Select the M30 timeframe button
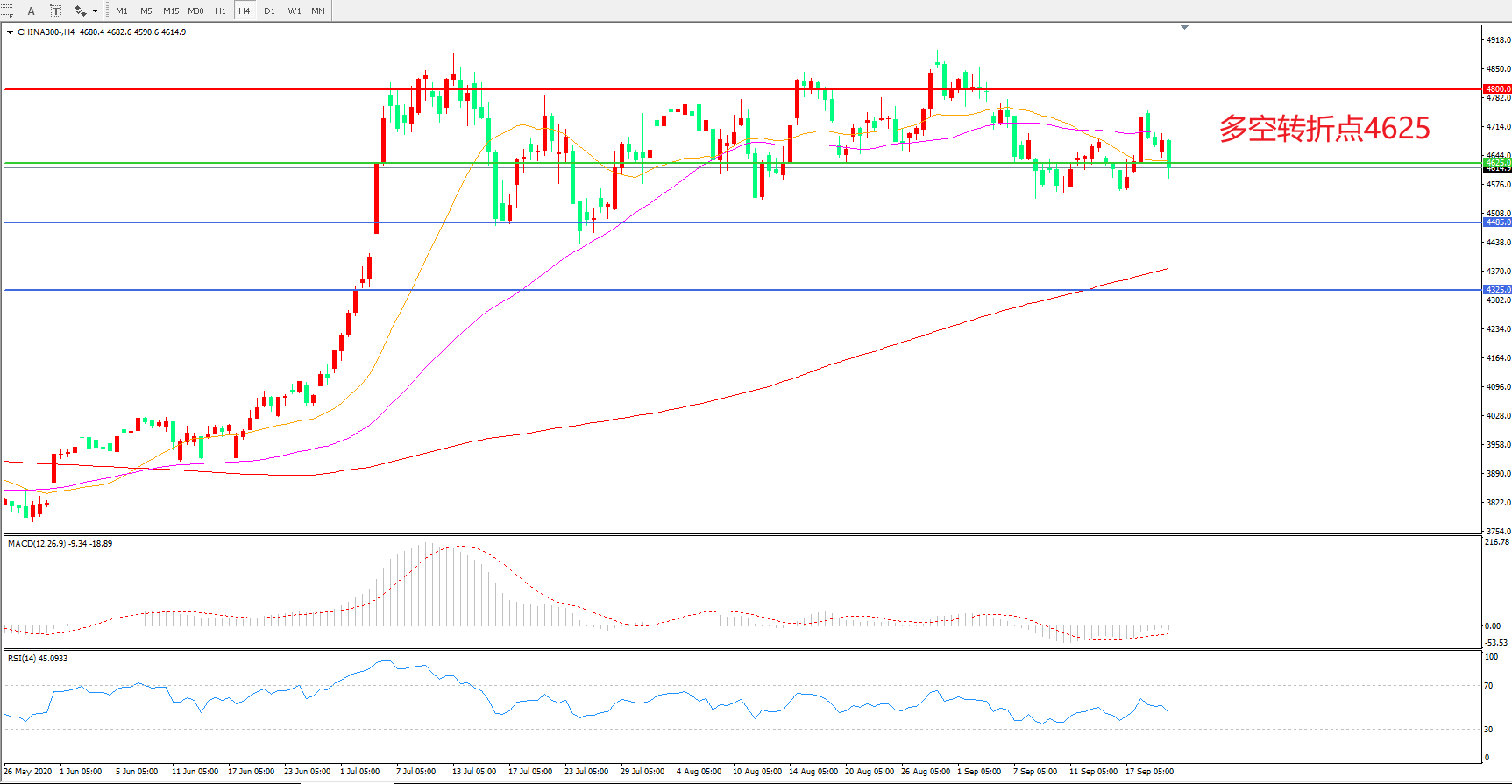Viewport: 1512px width, 784px height. [195, 11]
